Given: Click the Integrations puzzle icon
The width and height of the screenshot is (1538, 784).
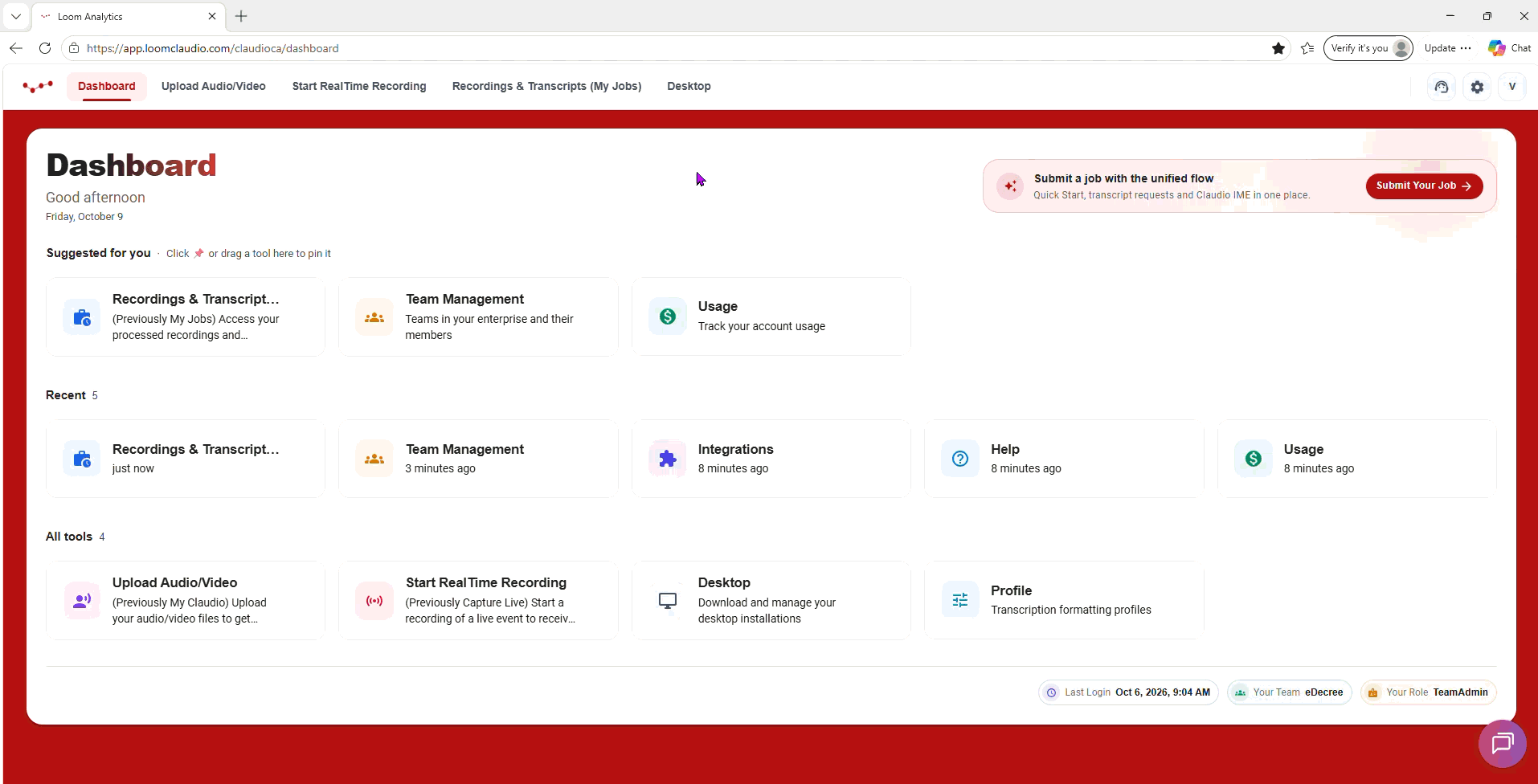Looking at the screenshot, I should pyautogui.click(x=667, y=459).
